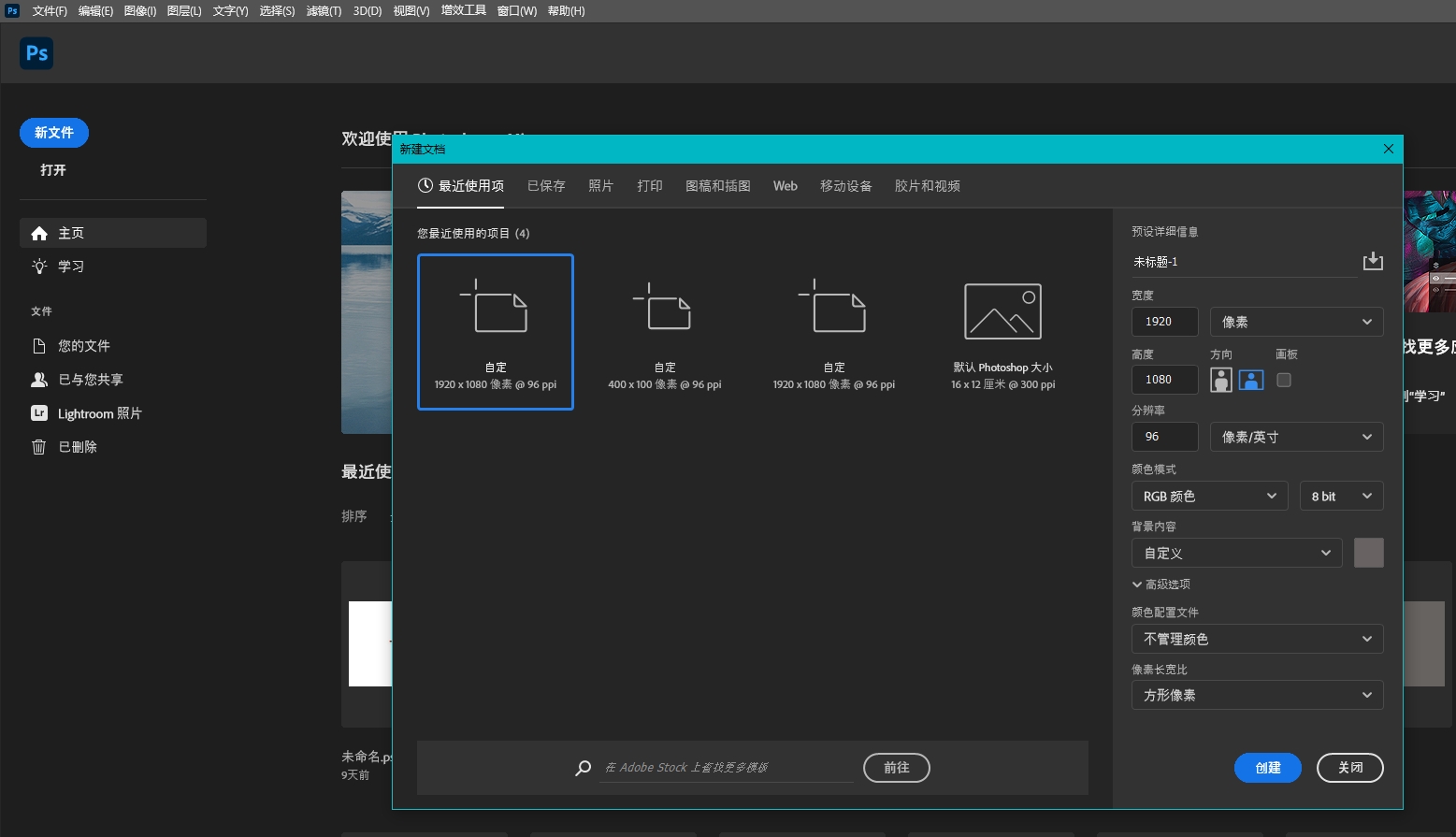This screenshot has width=1456, height=837.
Task: Open the width units dropdown
Action: [1295, 322]
